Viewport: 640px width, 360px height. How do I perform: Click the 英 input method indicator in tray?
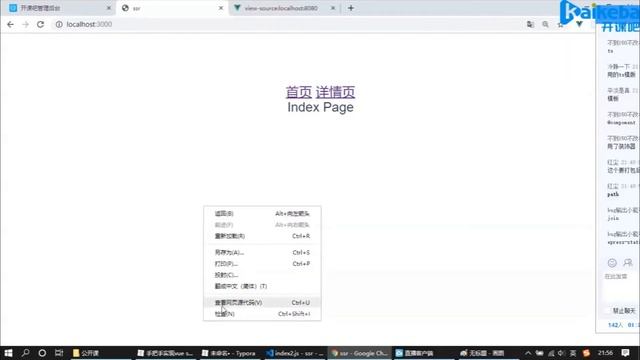[573, 353]
